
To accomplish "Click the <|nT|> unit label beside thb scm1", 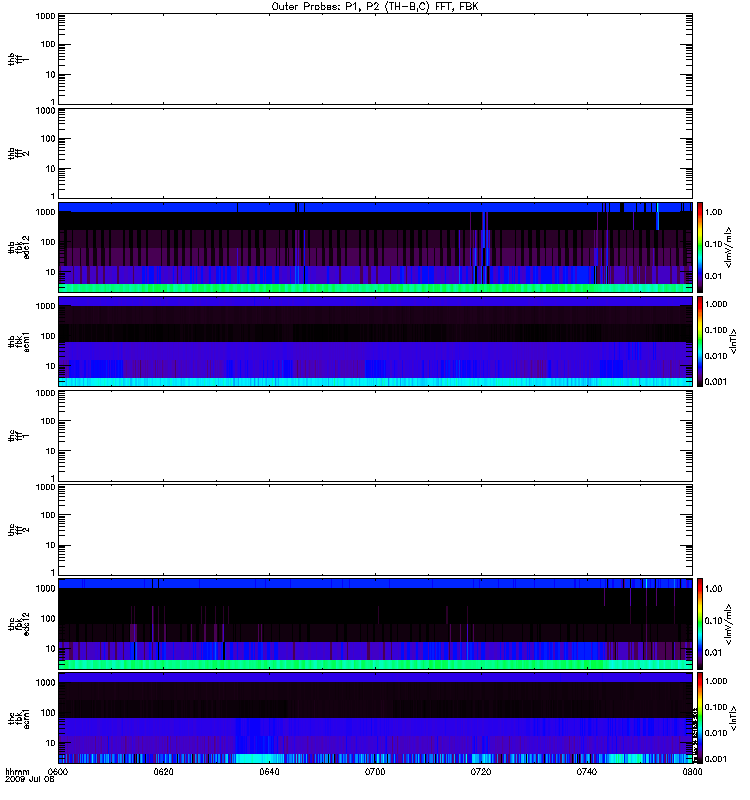I will coord(734,342).
